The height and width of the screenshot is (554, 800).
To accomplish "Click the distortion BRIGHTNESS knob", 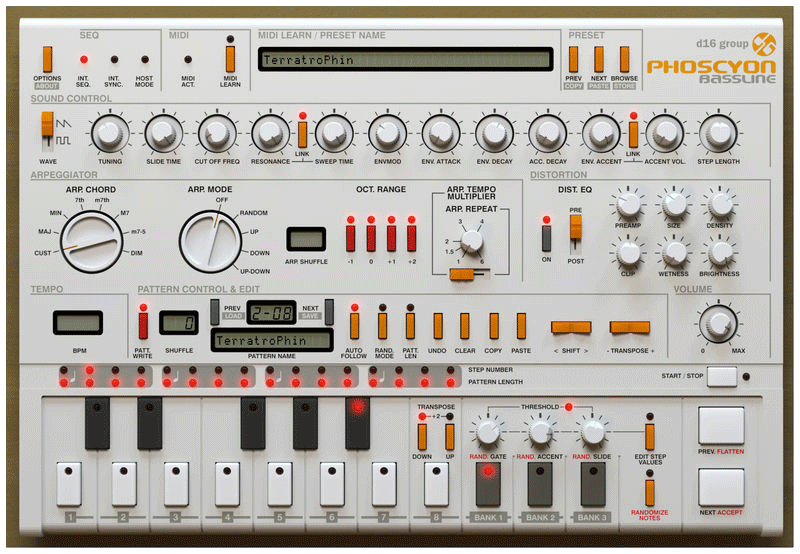I will pyautogui.click(x=720, y=253).
